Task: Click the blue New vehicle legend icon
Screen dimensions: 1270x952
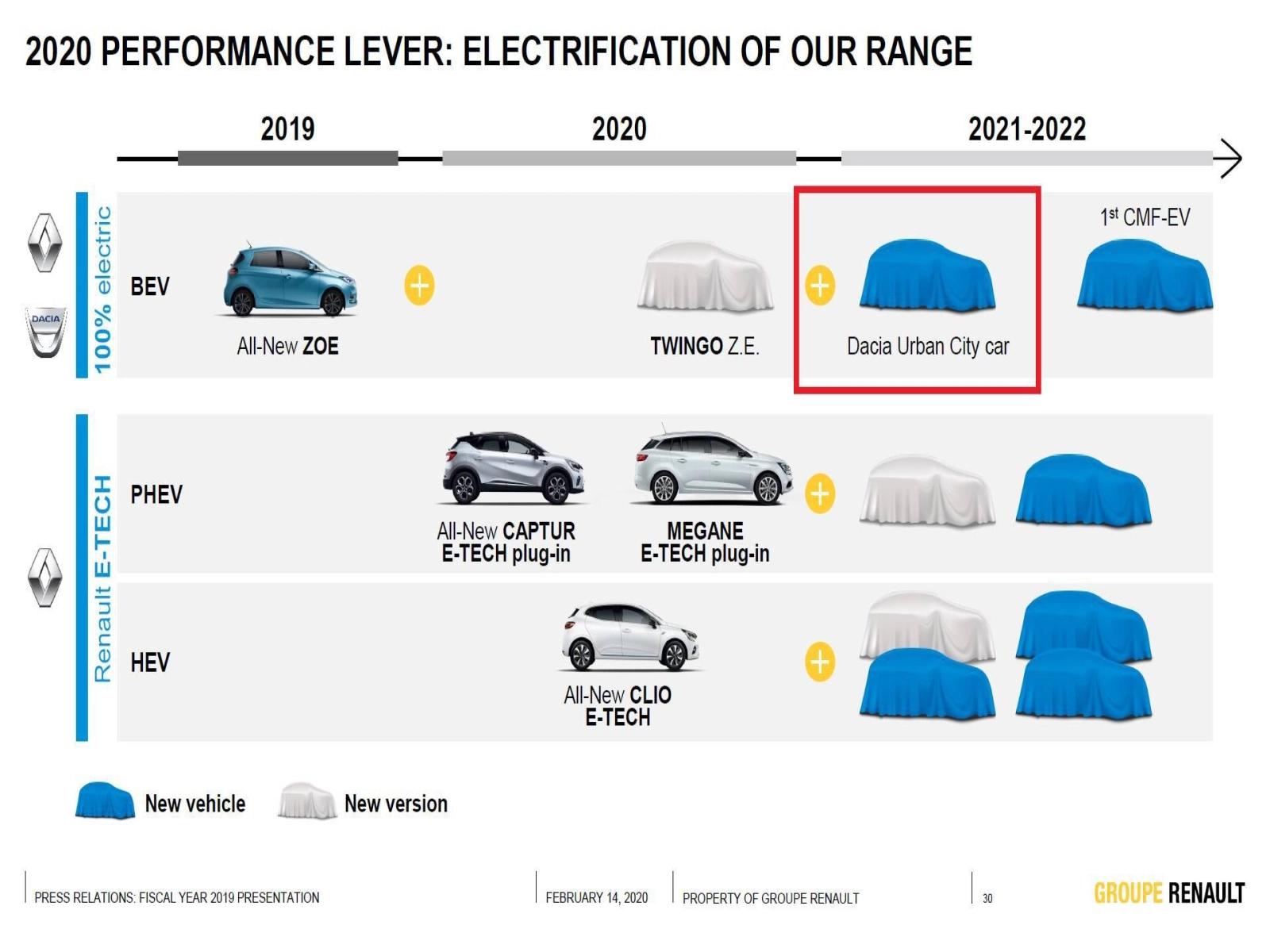Action: point(105,801)
